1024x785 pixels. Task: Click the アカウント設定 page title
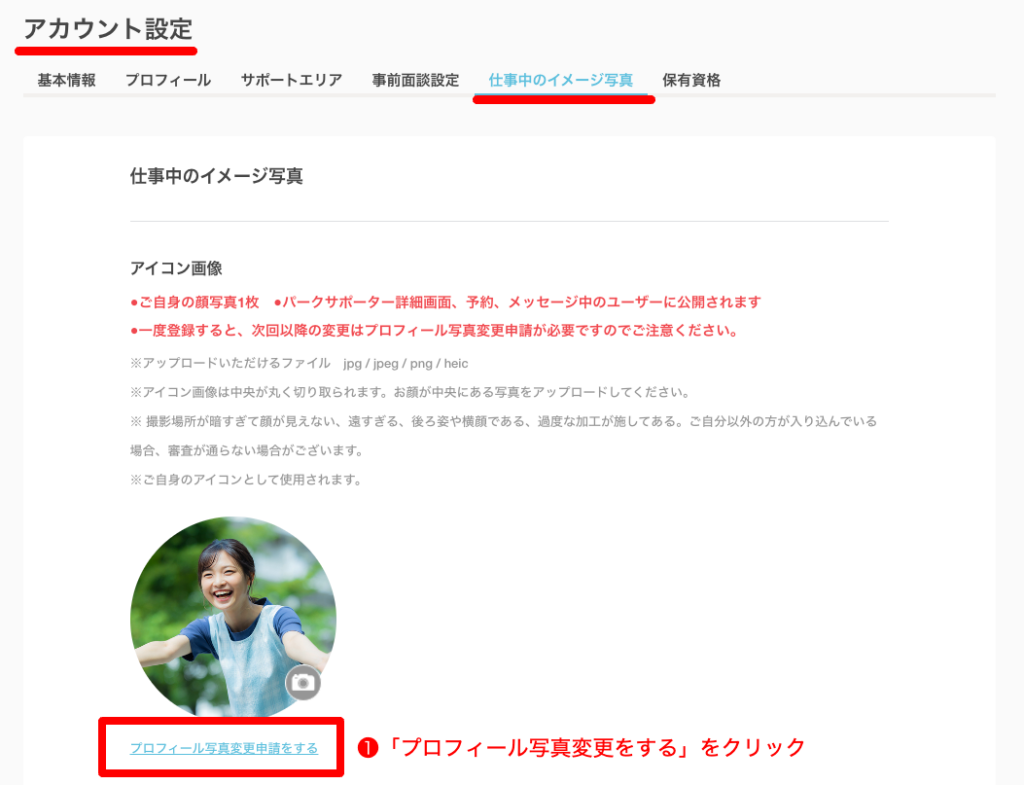click(108, 29)
